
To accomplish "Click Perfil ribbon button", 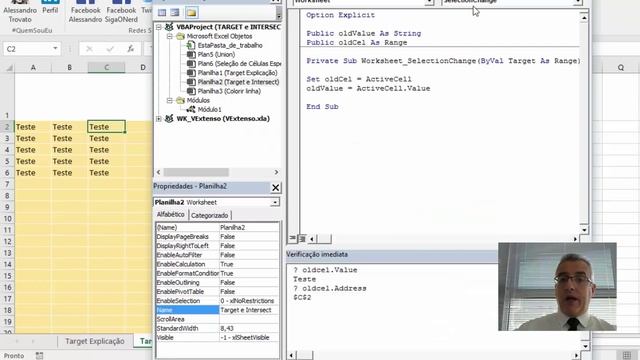I will point(50,8).
